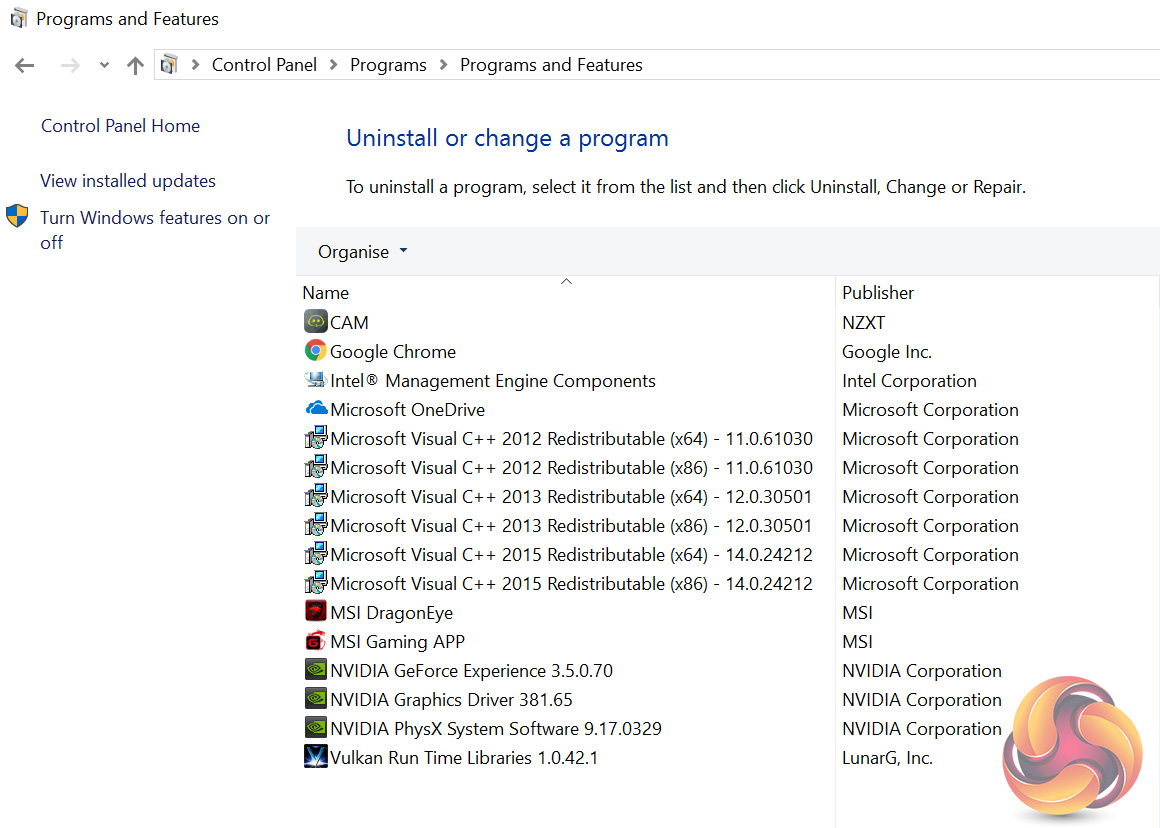Navigate to Programs in the breadcrumb
The image size is (1160, 828).
click(x=388, y=65)
